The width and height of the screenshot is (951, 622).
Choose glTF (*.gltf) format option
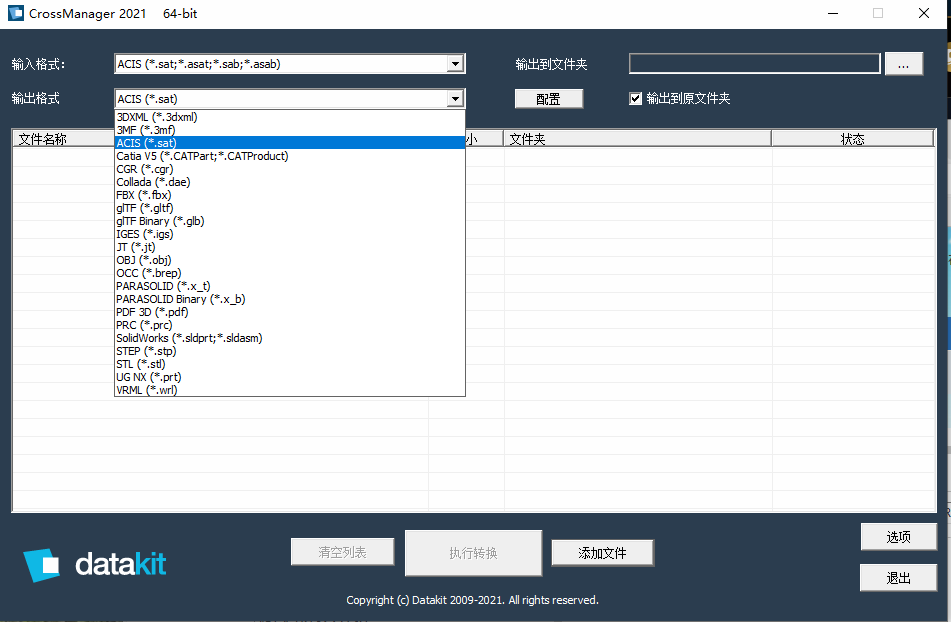coord(290,208)
